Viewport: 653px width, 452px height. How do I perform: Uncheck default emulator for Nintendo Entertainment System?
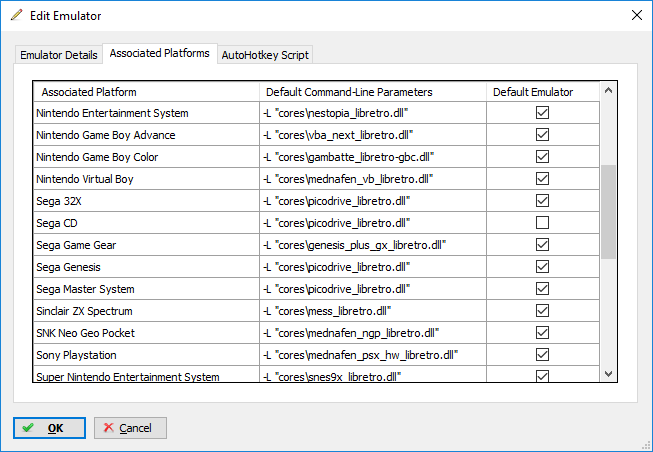click(542, 112)
